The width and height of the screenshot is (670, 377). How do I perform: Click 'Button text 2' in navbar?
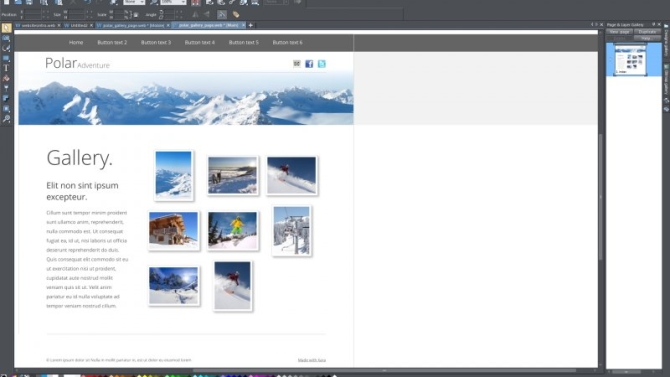[112, 43]
